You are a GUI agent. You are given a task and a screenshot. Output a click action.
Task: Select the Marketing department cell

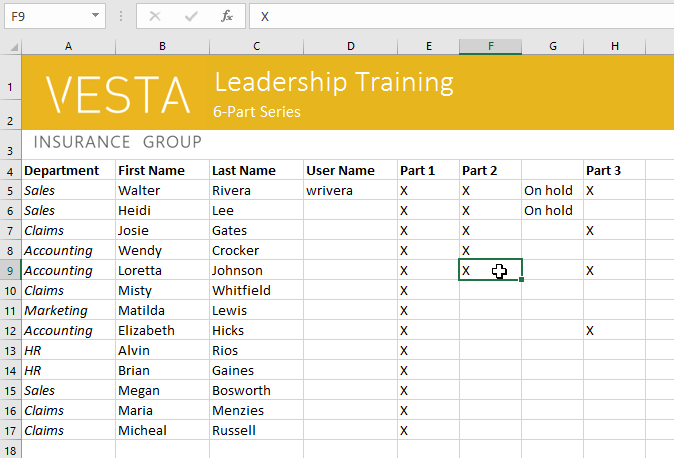57,311
